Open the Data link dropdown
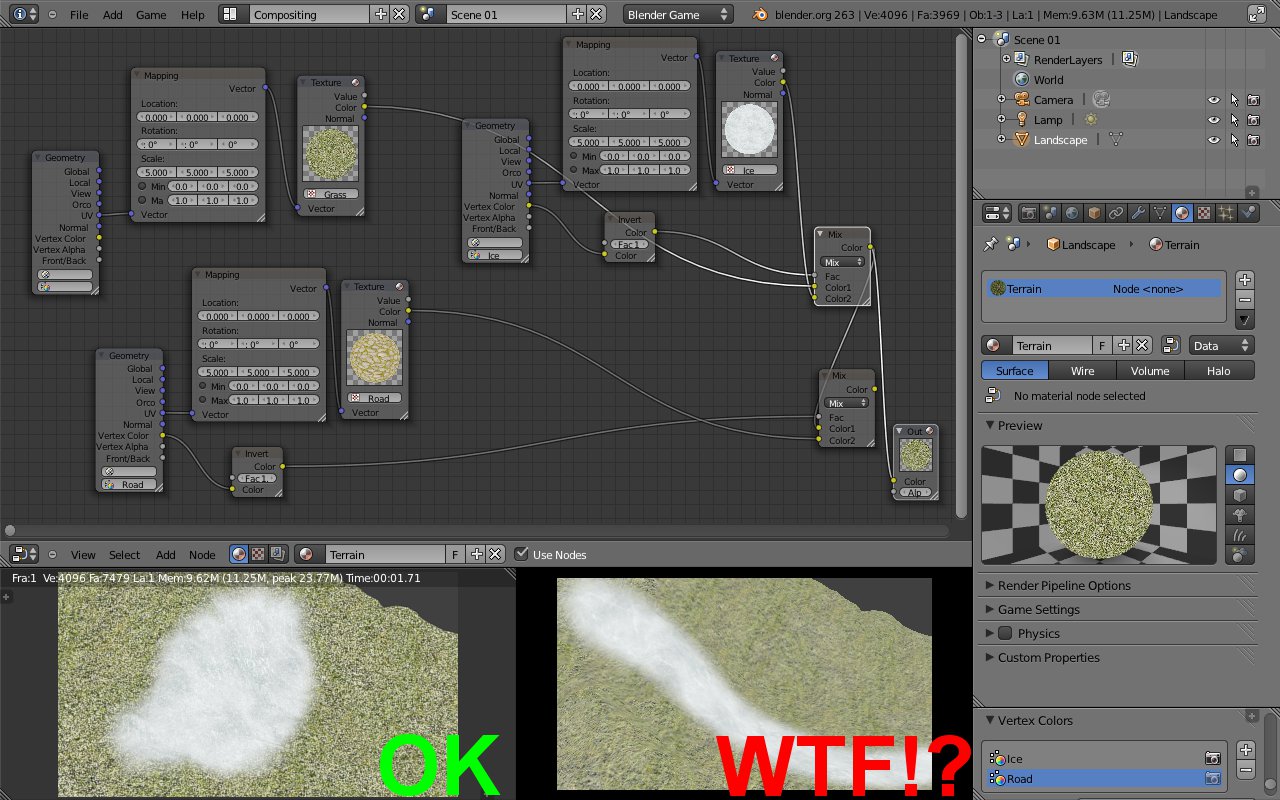 click(1221, 345)
